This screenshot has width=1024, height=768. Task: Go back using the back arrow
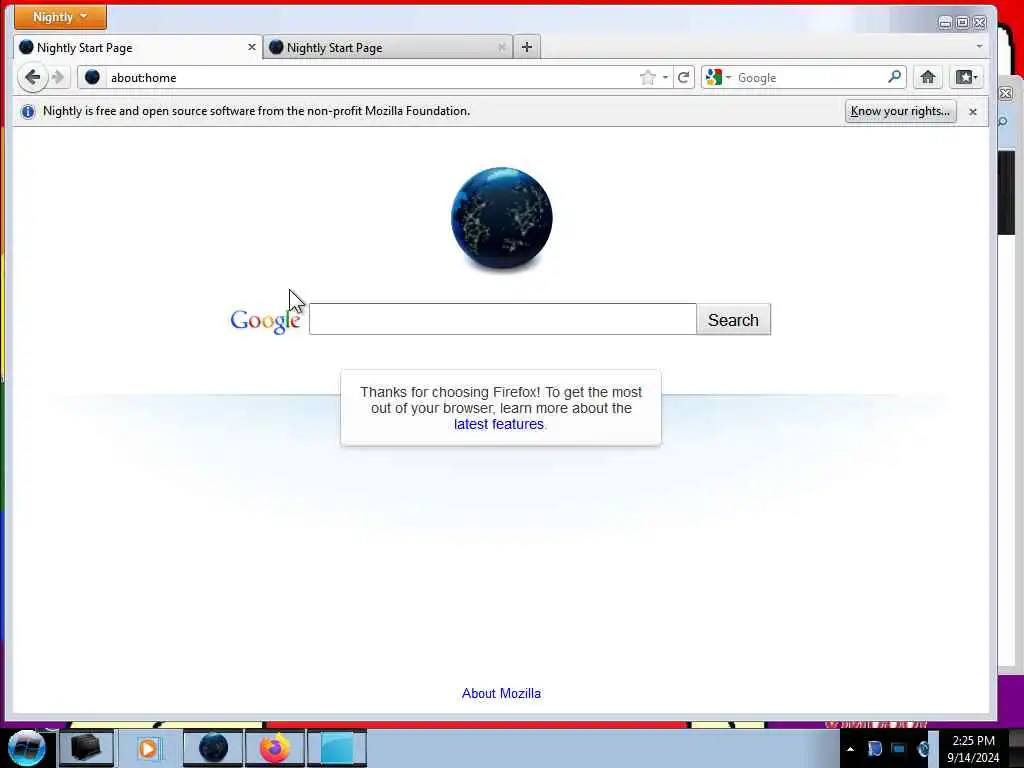32,78
